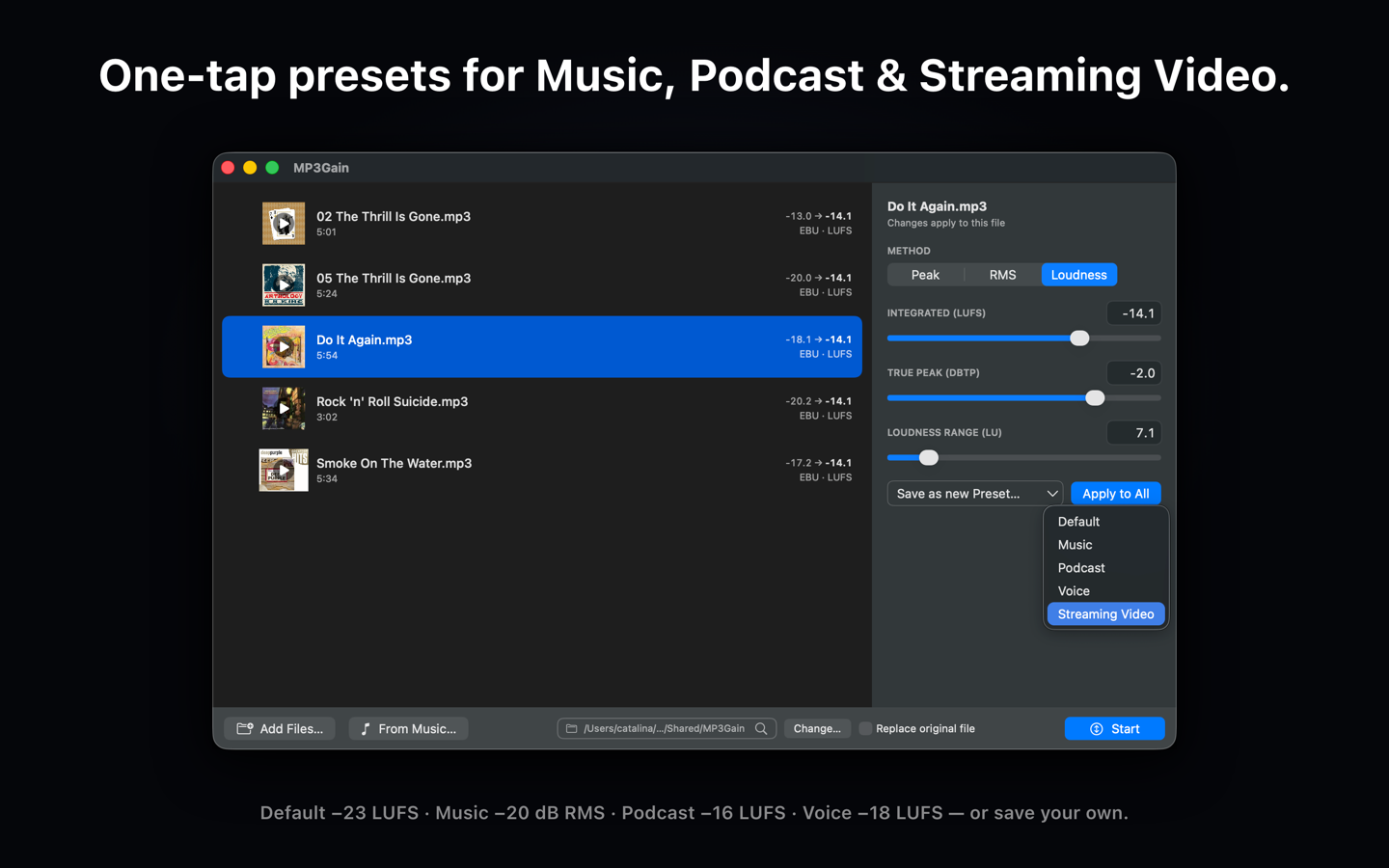Choose the Streaming Video preset
1389x868 pixels.
tap(1105, 614)
